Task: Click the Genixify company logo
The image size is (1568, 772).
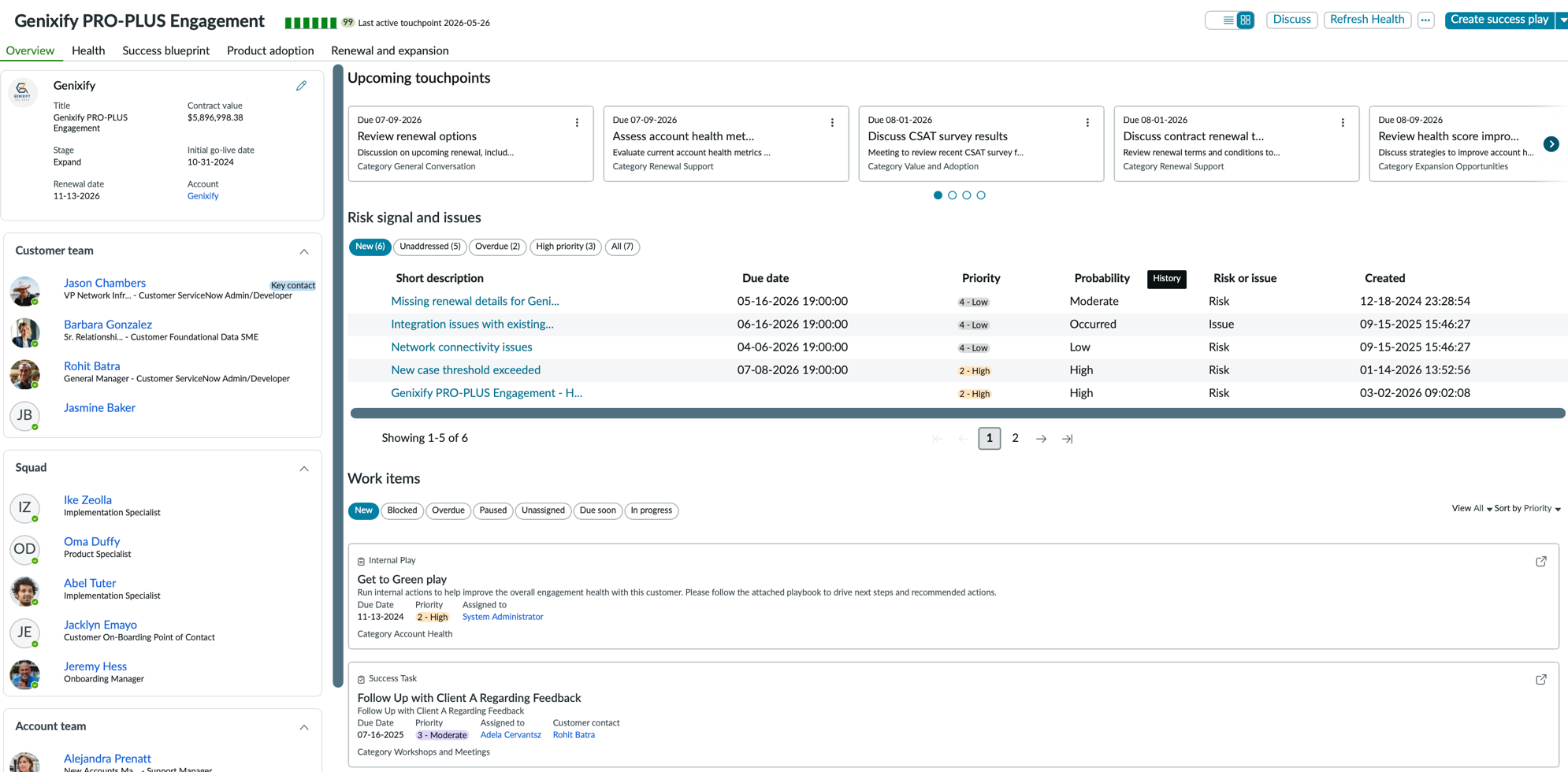Action: [22, 92]
